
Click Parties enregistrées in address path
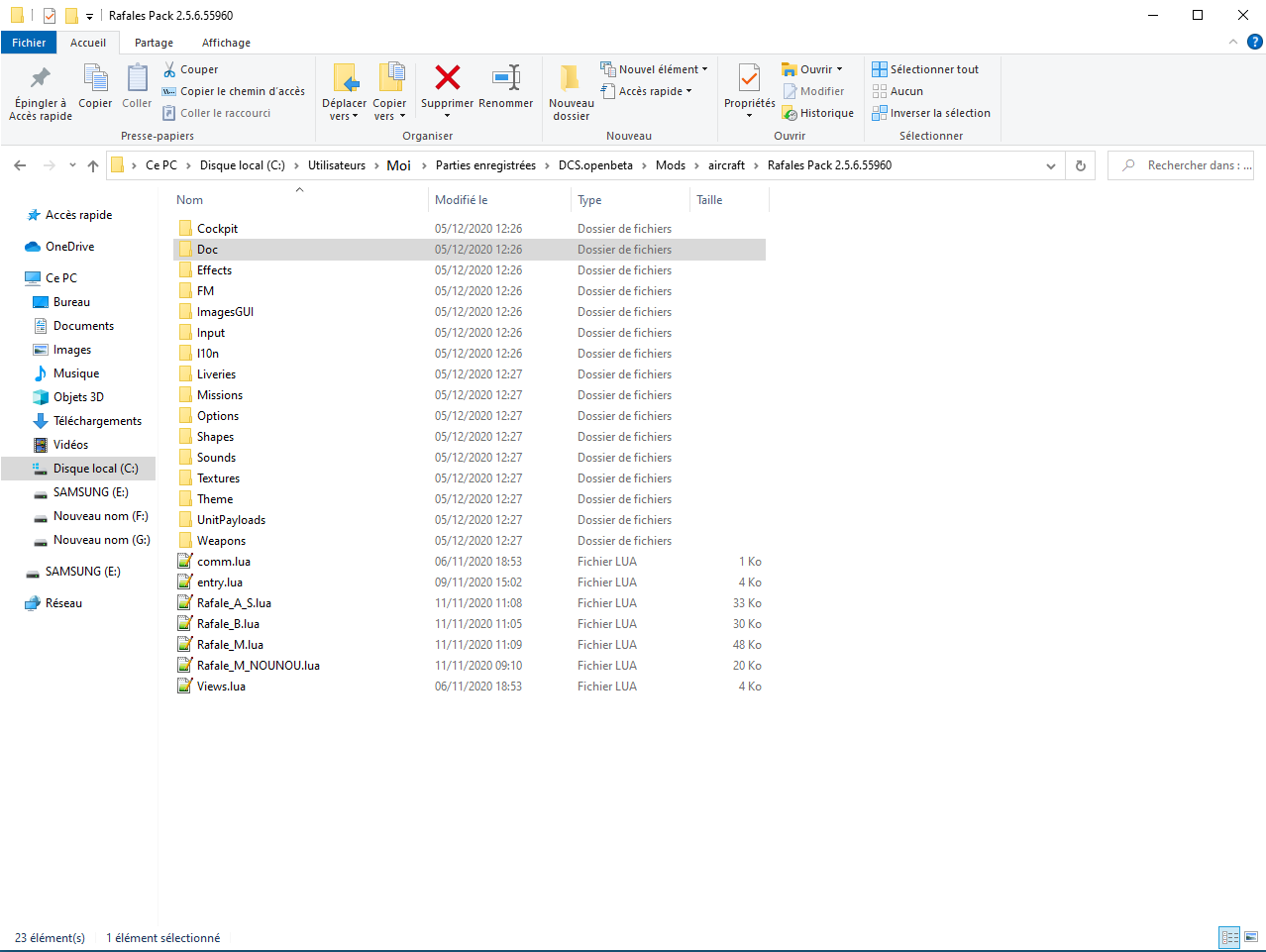(485, 165)
